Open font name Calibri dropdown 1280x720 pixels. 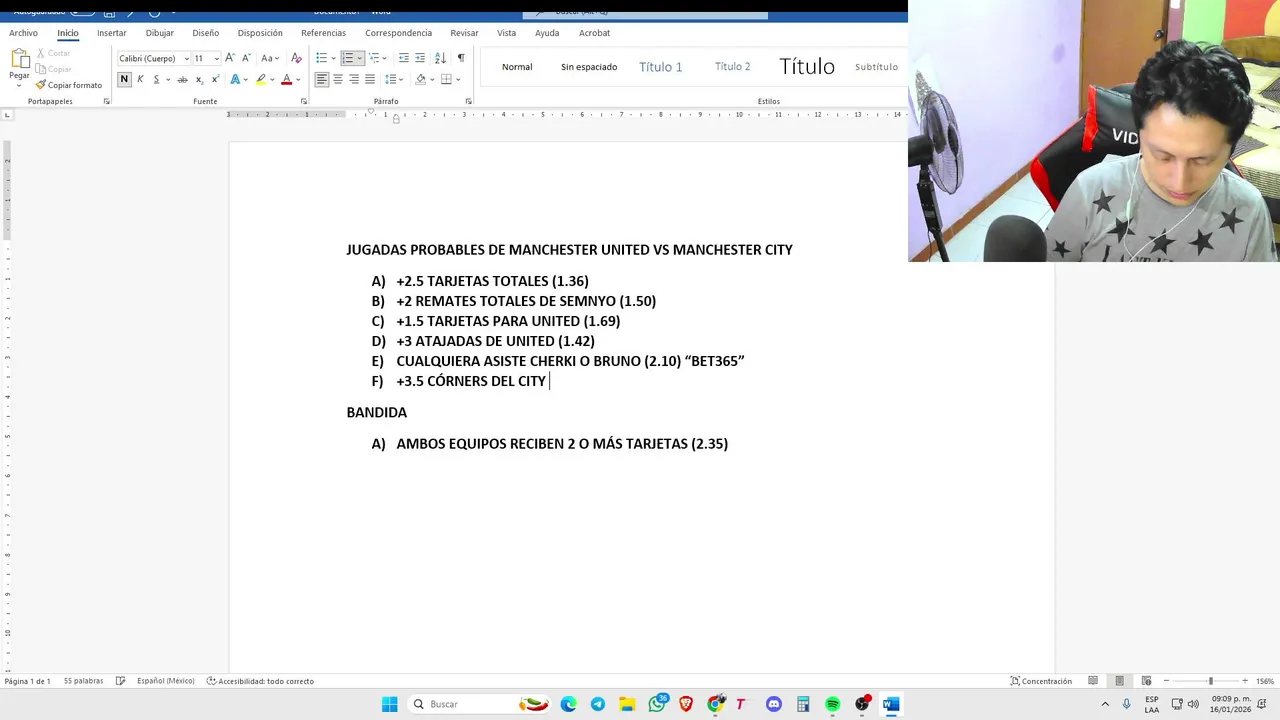186,59
